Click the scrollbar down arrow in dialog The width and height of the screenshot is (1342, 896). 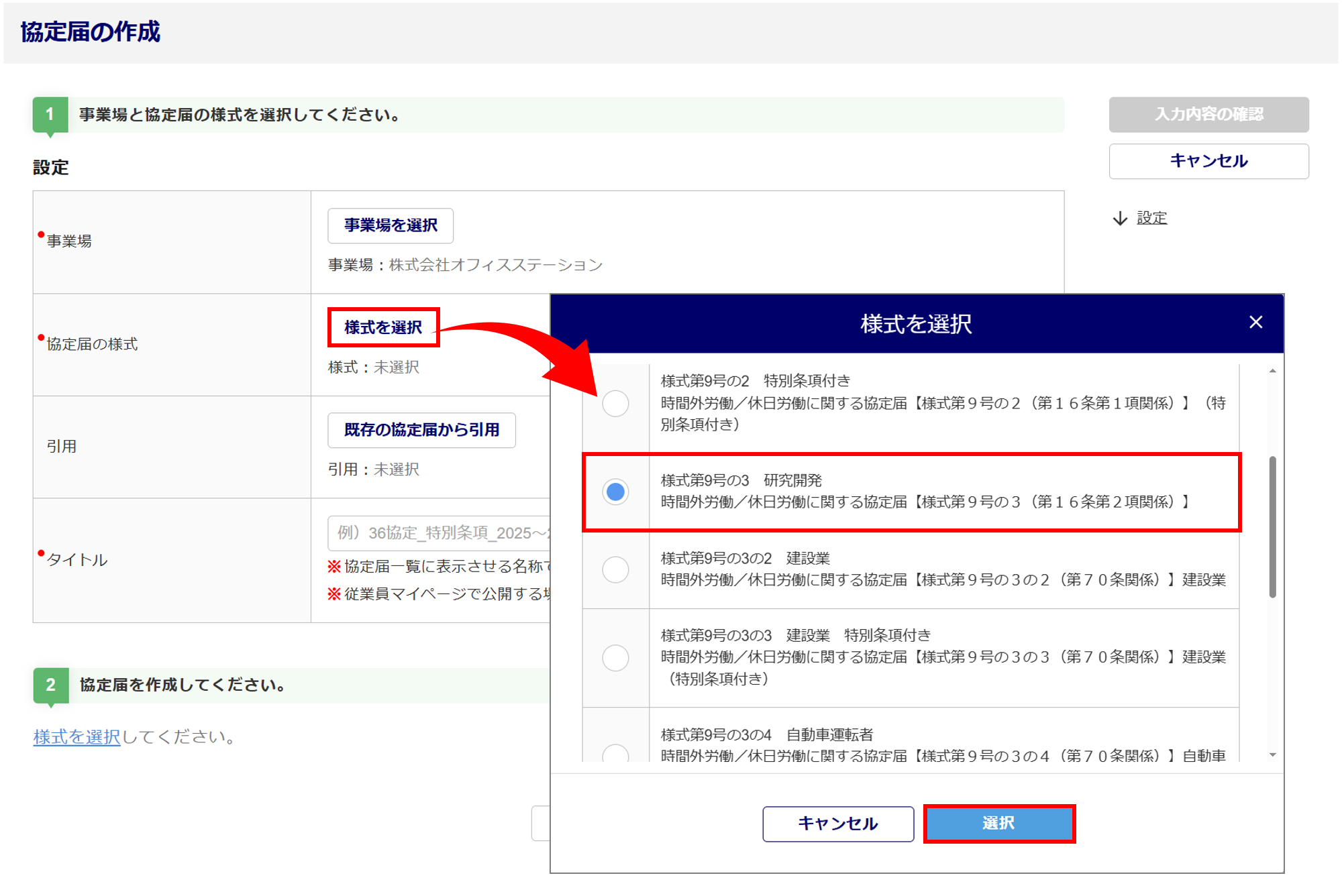point(1272,755)
